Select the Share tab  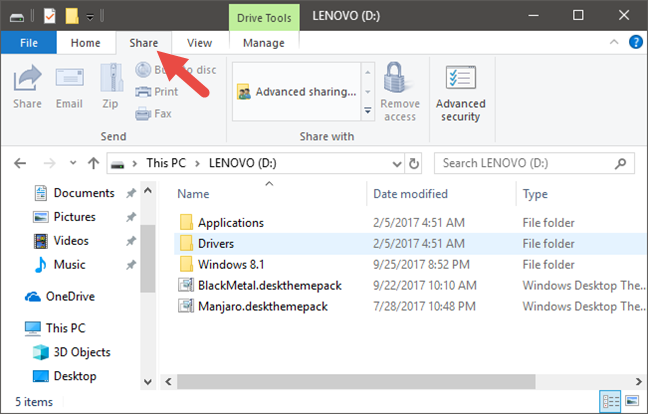pyautogui.click(x=143, y=43)
